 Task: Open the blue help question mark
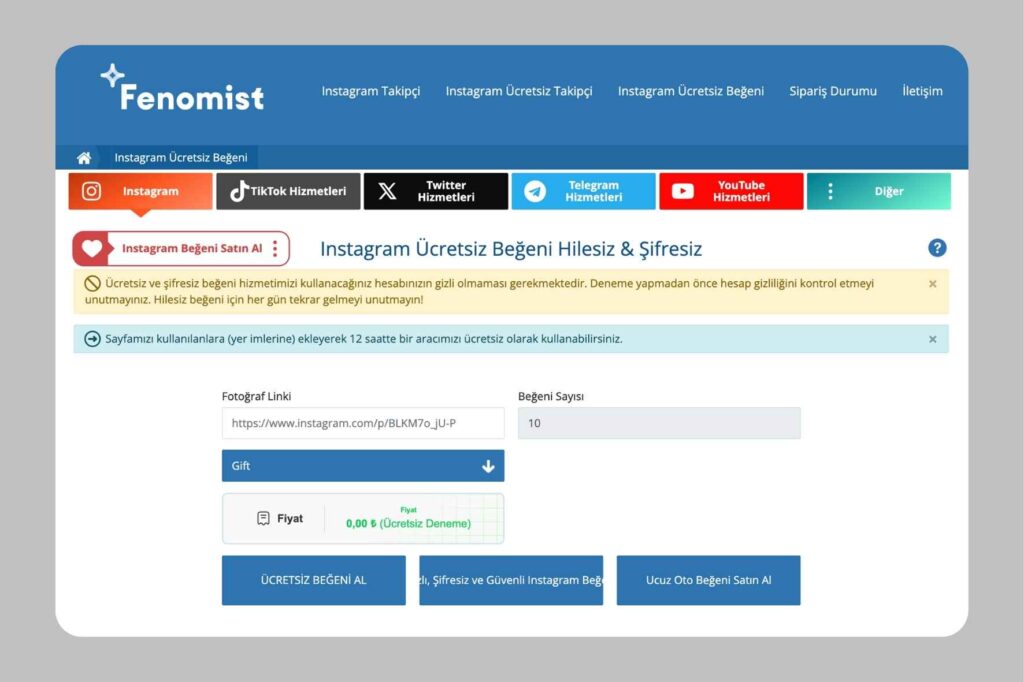tap(937, 248)
